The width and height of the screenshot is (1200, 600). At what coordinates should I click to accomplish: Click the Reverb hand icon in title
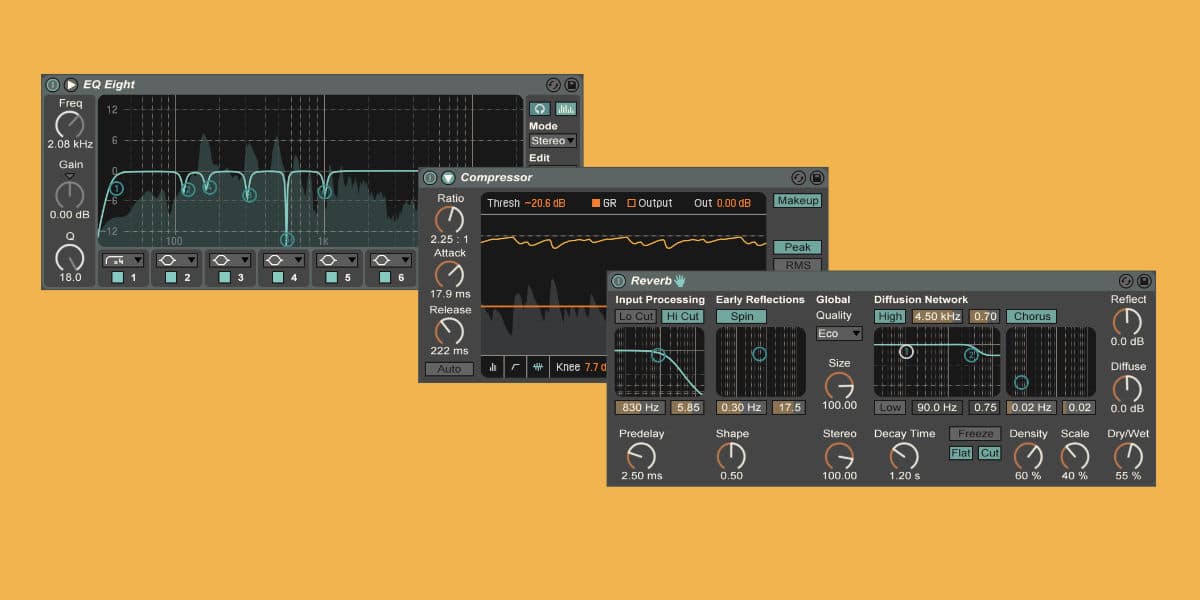tap(680, 281)
